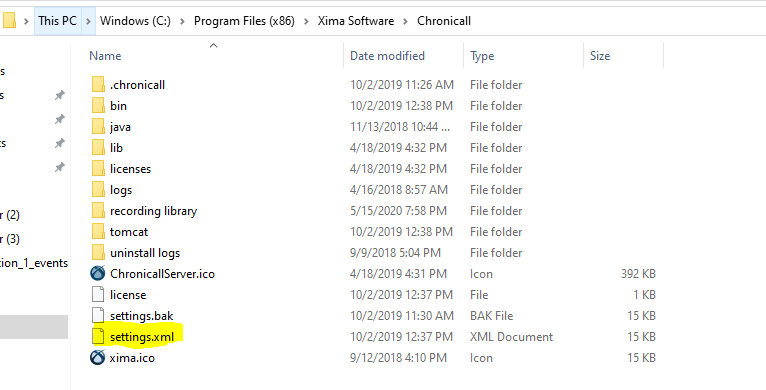Select the xima.ico file icon
This screenshot has width=766, height=390.
98,358
